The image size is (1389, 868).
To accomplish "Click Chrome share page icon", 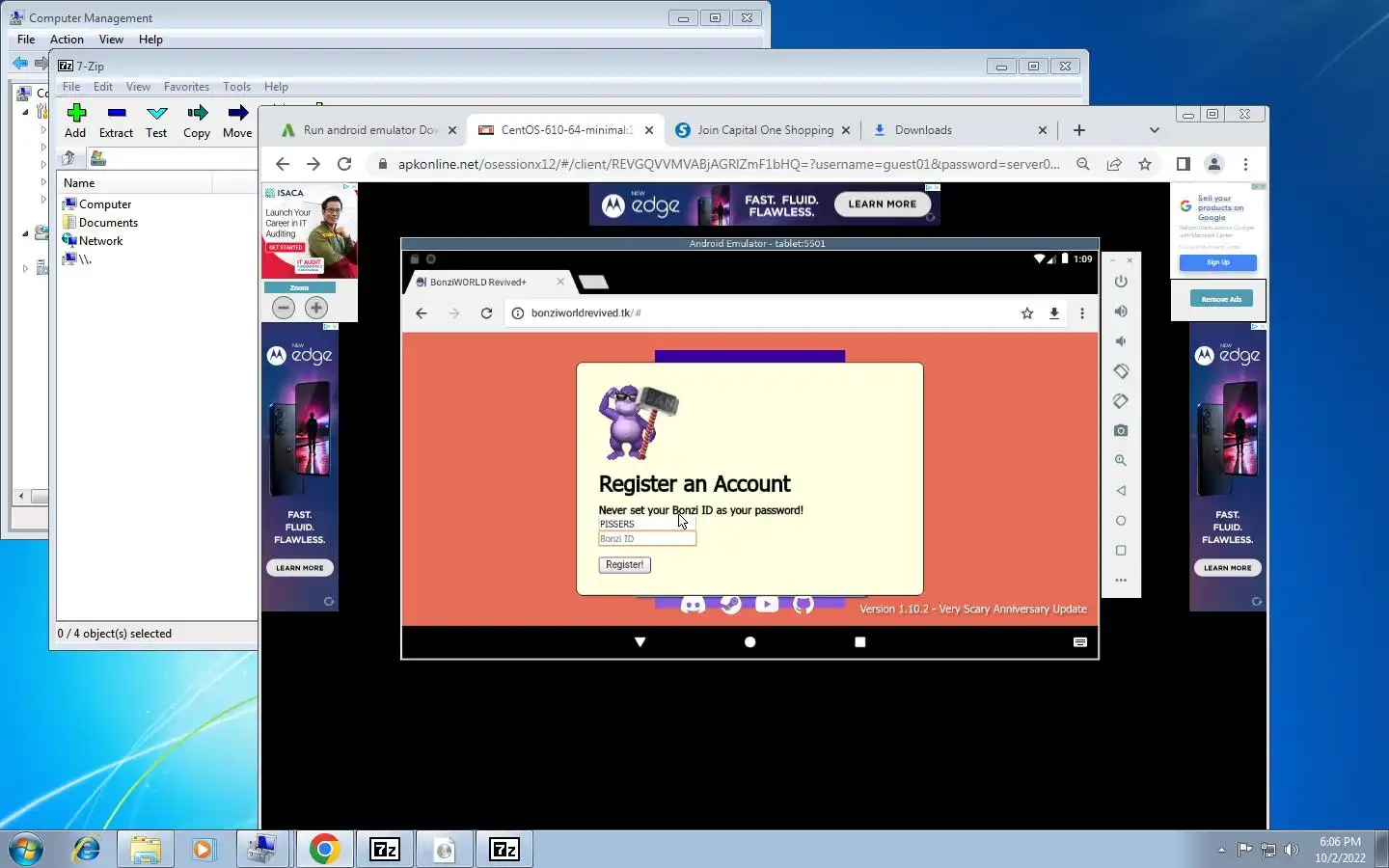I will click(1114, 164).
